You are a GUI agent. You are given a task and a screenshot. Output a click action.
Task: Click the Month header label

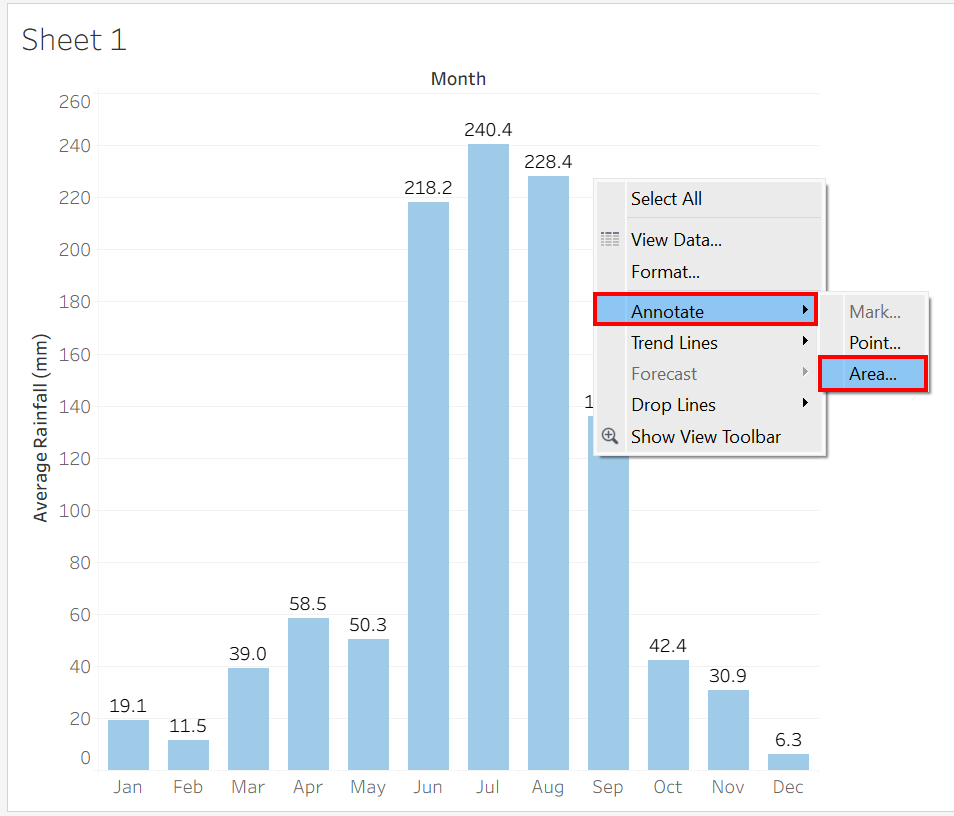tap(458, 78)
